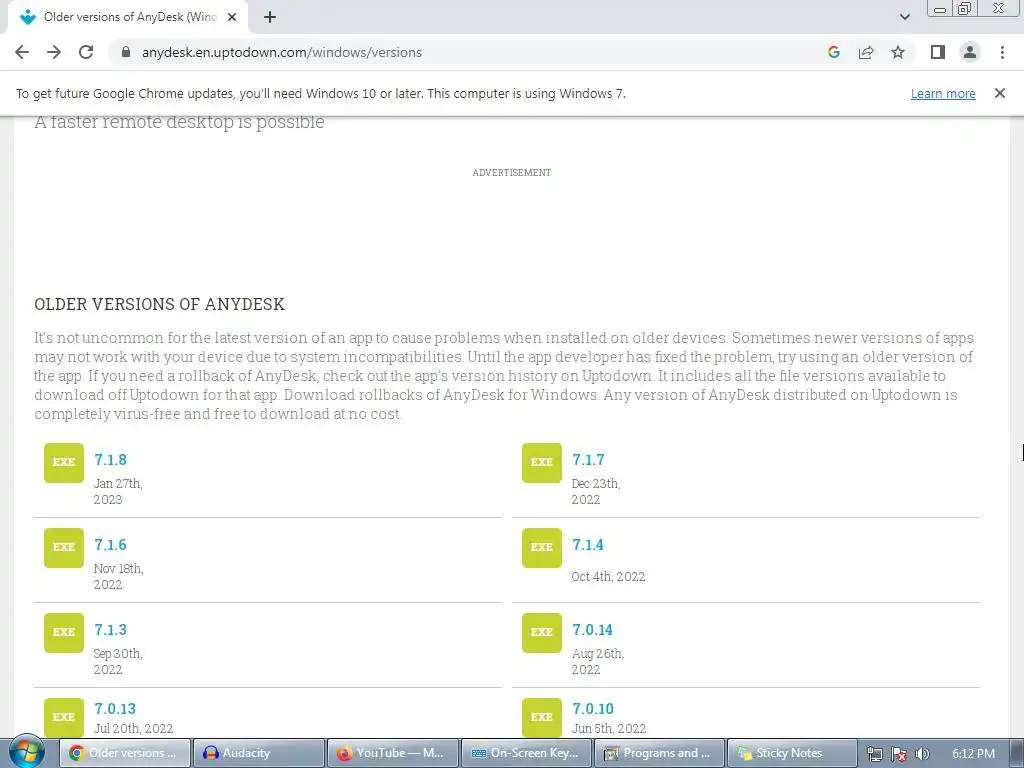Viewport: 1024px width, 768px height.
Task: Click the Older Versions of AnyDesk heading
Action: click(159, 304)
